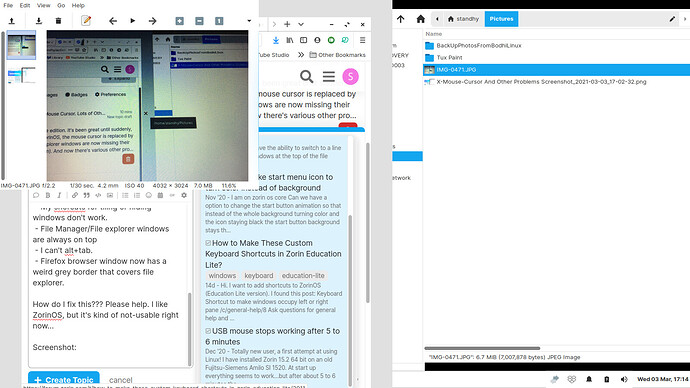Open the View menu
Screen dimensions: 690x388
(x=43, y=5)
